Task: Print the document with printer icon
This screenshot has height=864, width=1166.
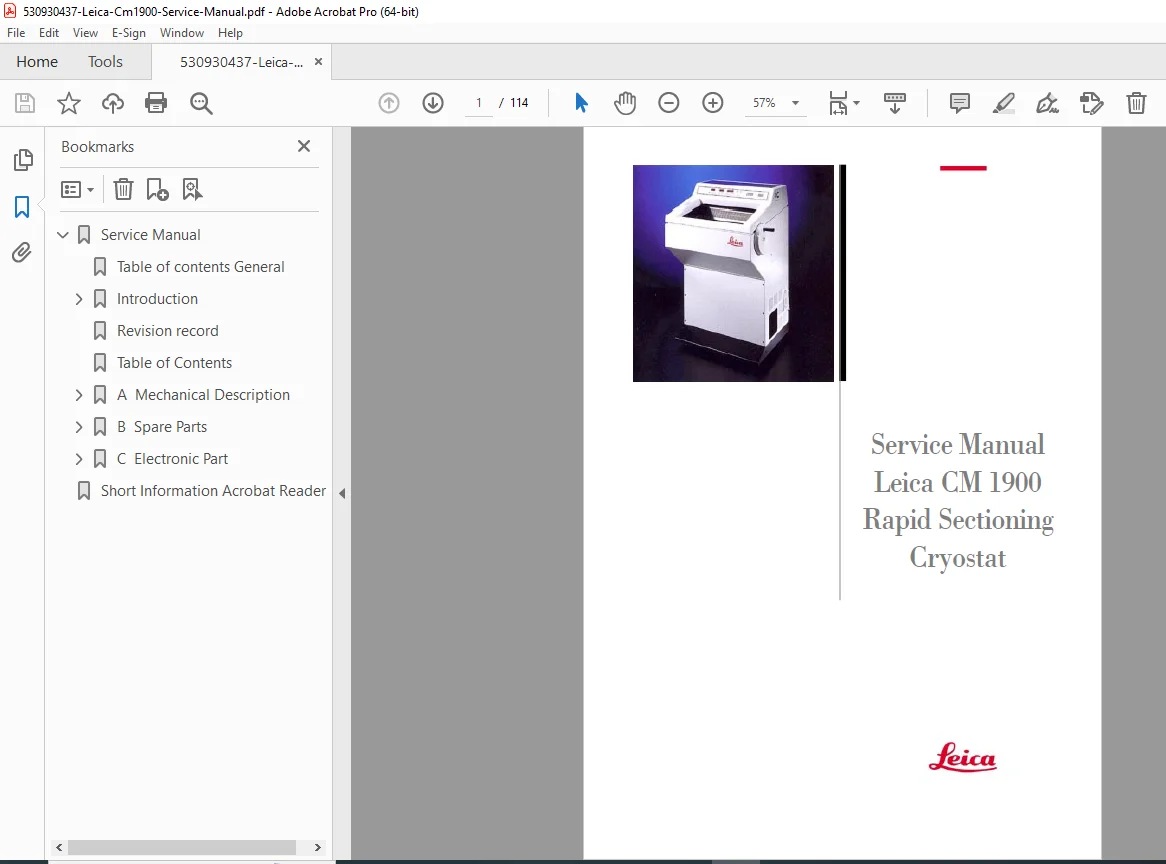Action: (156, 103)
